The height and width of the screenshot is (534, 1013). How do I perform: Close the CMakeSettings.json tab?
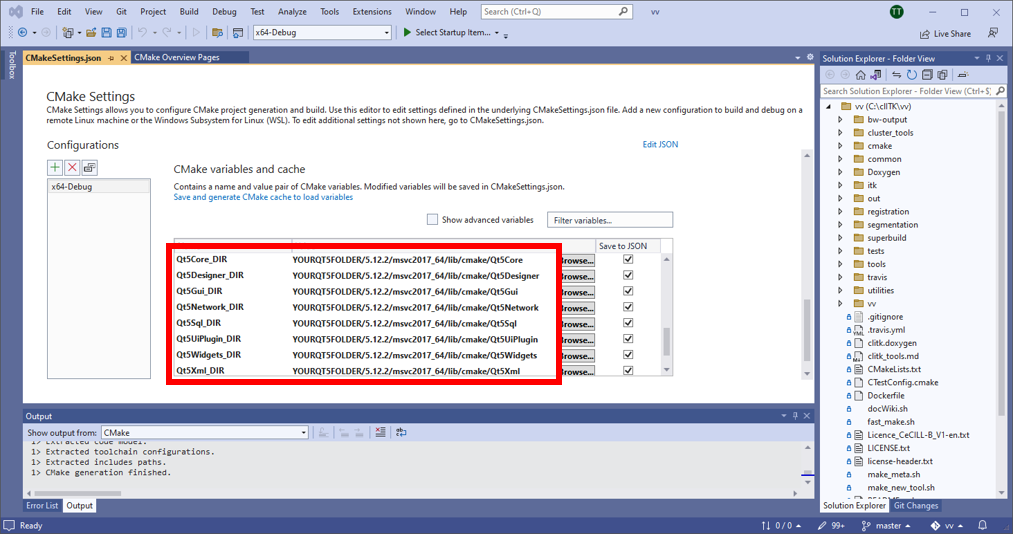(x=123, y=58)
